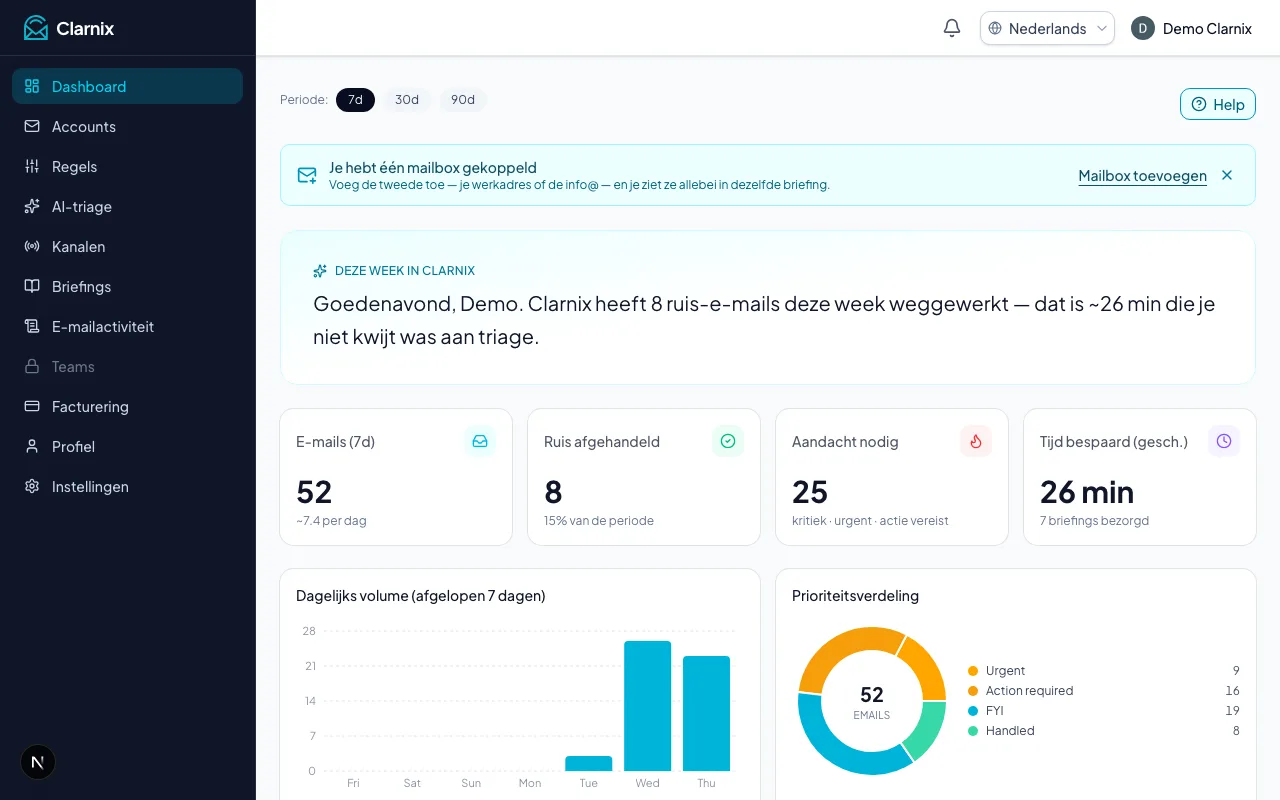Click the Handled legend color dot
This screenshot has height=800, width=1280.
973,731
